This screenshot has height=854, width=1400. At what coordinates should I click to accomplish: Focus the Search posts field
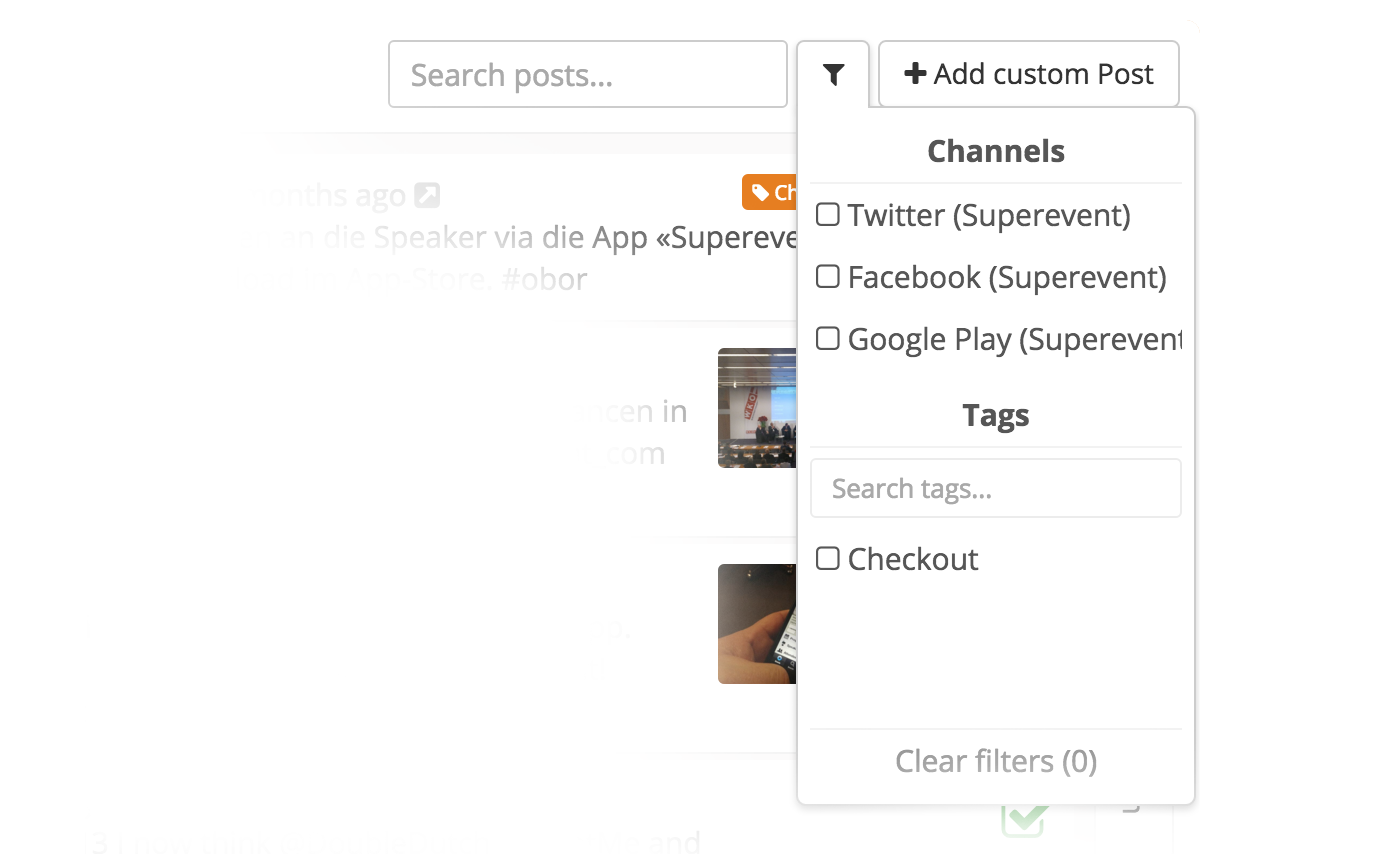588,74
